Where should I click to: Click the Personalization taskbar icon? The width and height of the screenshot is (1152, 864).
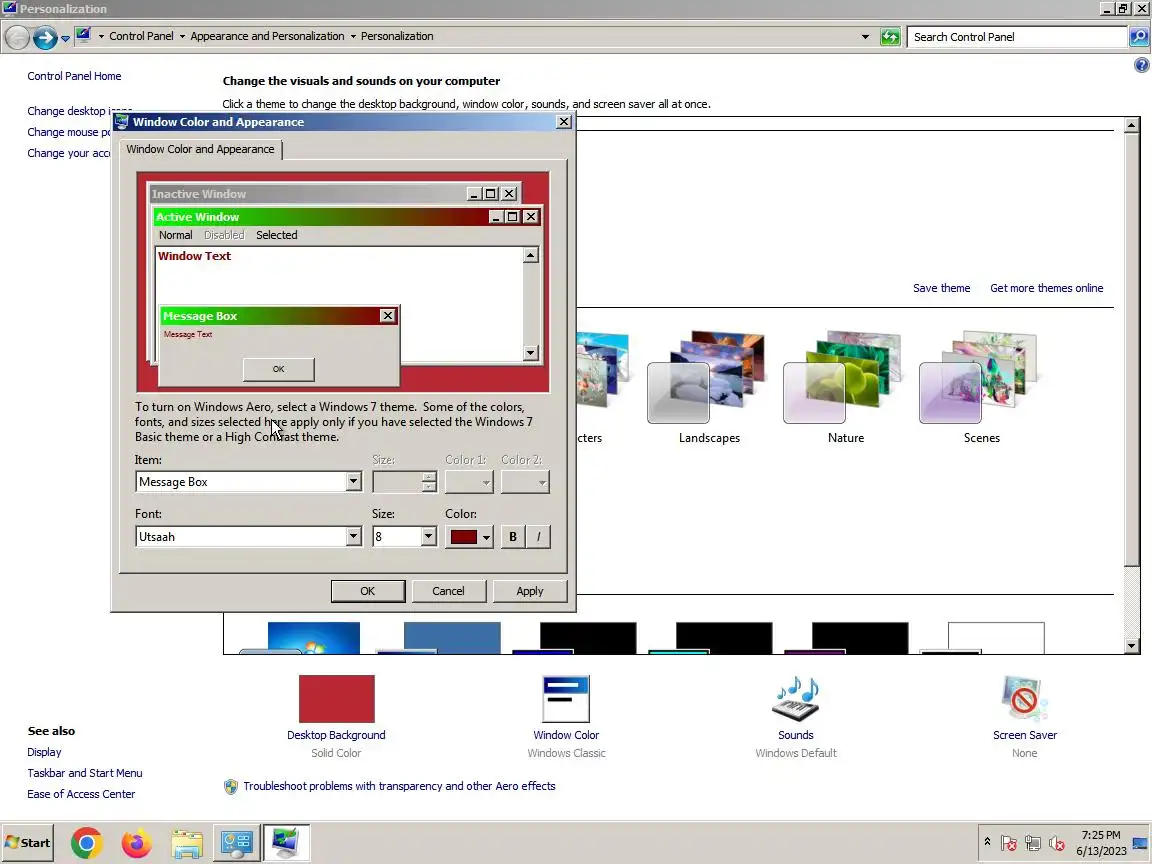[x=286, y=843]
